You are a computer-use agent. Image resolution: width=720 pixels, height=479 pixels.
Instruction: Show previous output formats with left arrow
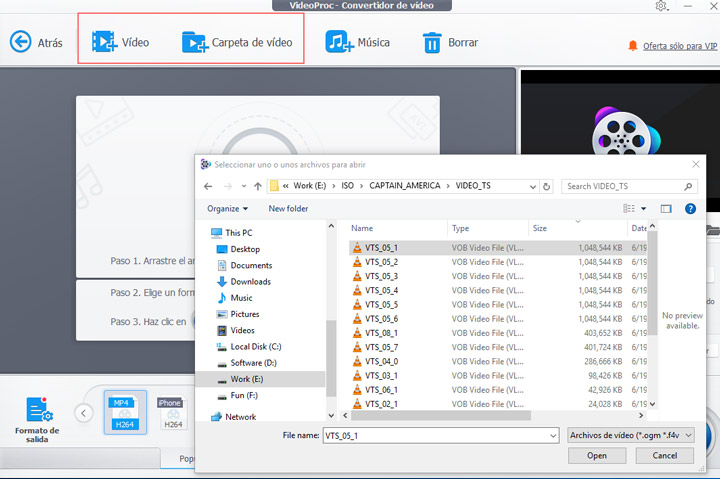[83, 413]
